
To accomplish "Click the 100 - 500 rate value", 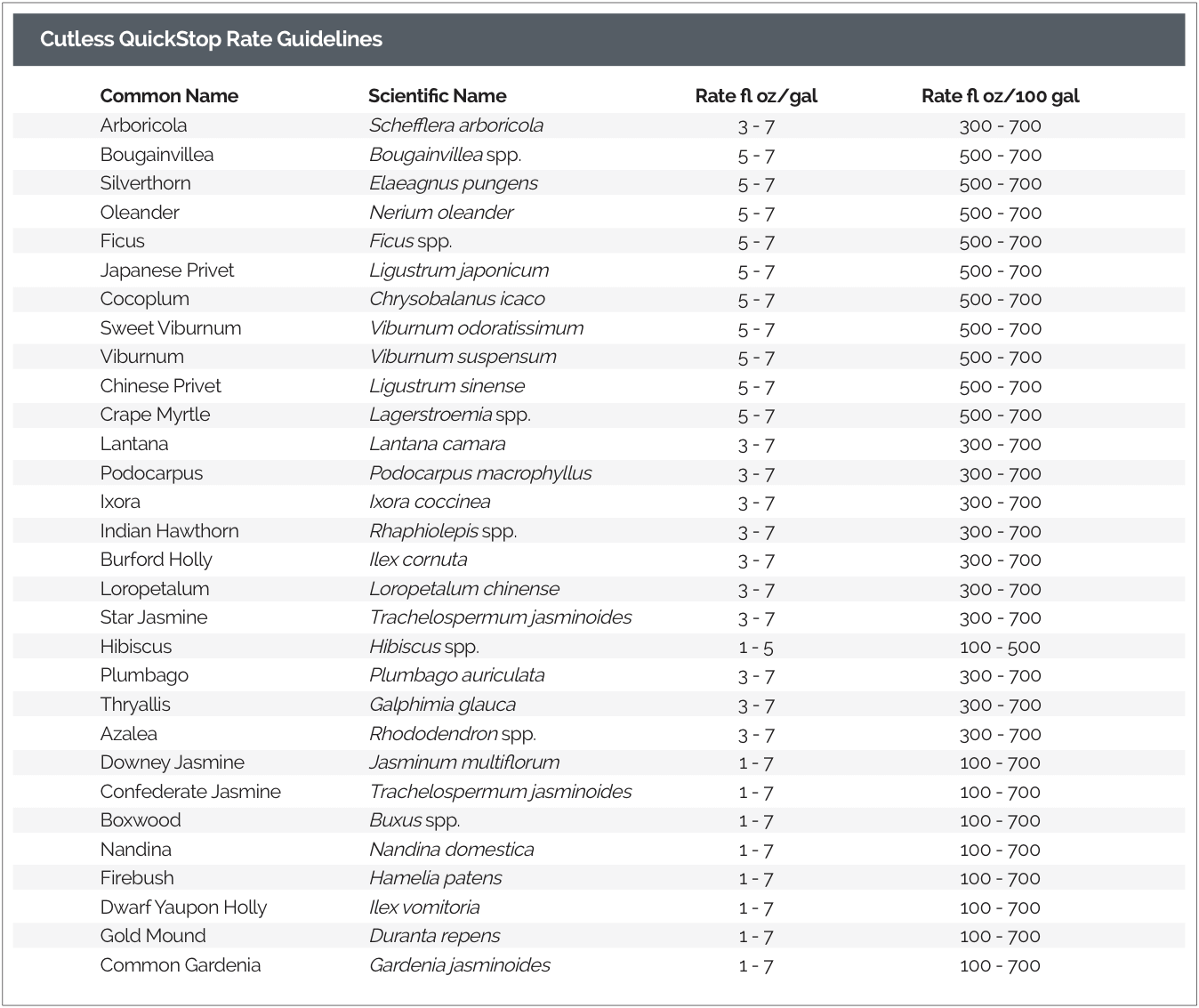I will 1000,648.
